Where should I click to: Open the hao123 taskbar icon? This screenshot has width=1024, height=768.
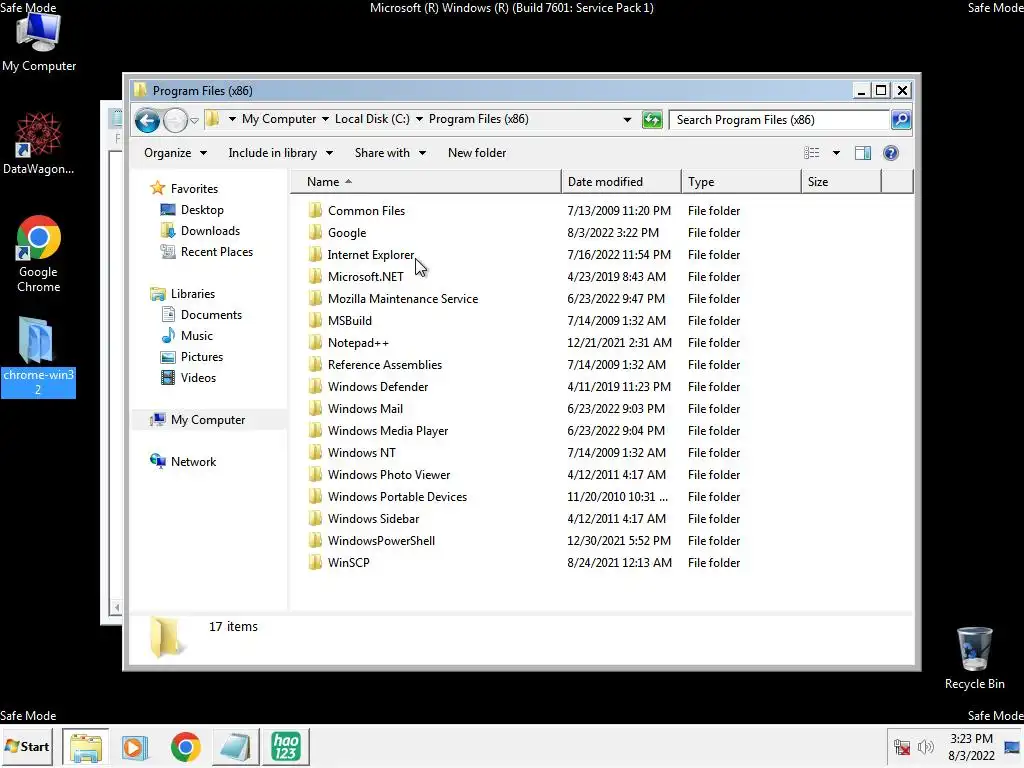(x=286, y=746)
